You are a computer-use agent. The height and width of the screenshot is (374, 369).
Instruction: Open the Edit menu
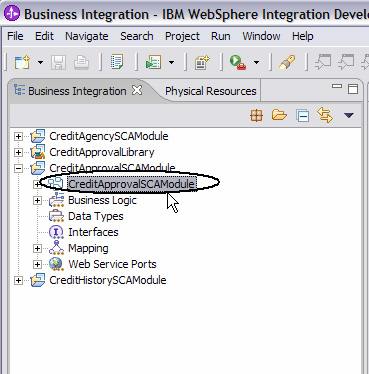(44, 36)
